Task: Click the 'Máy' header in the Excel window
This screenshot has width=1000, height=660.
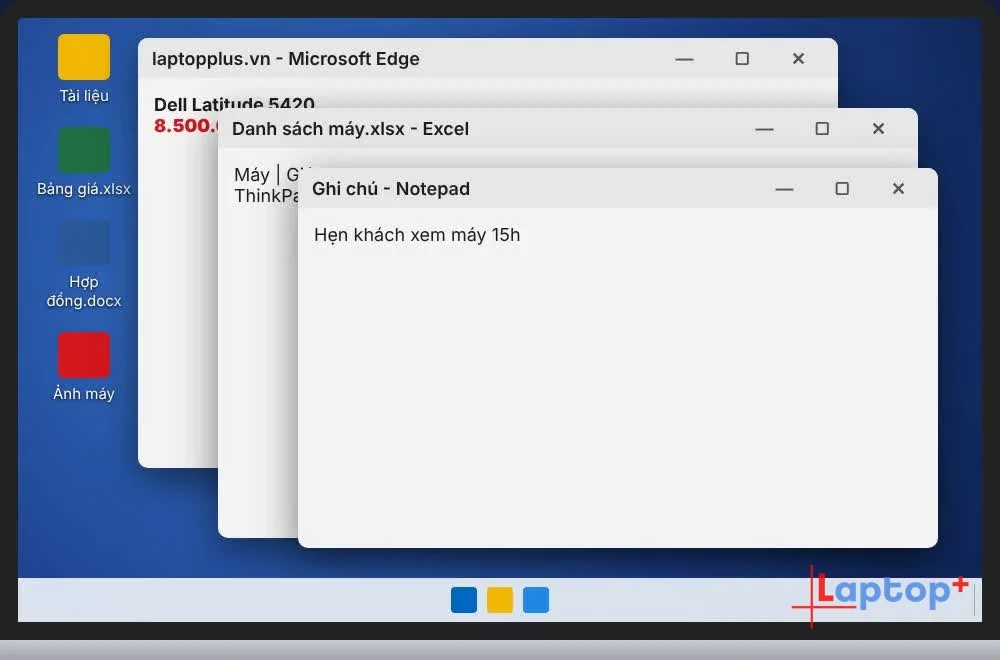Action: point(251,175)
